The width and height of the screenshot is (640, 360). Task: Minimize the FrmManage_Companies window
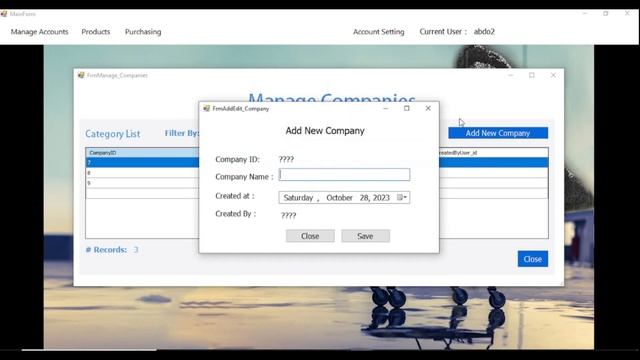click(x=511, y=75)
